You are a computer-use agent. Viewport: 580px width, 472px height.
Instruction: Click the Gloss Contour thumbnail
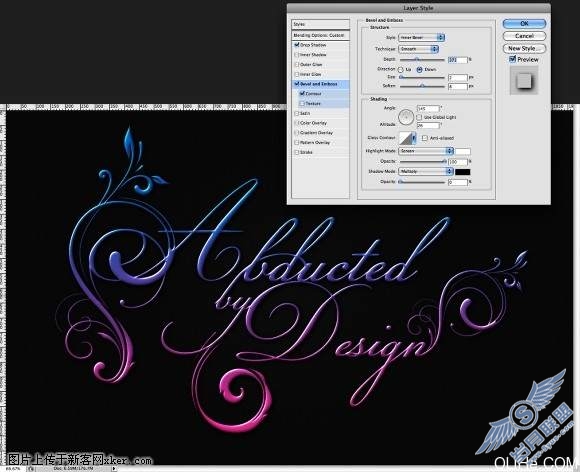405,138
